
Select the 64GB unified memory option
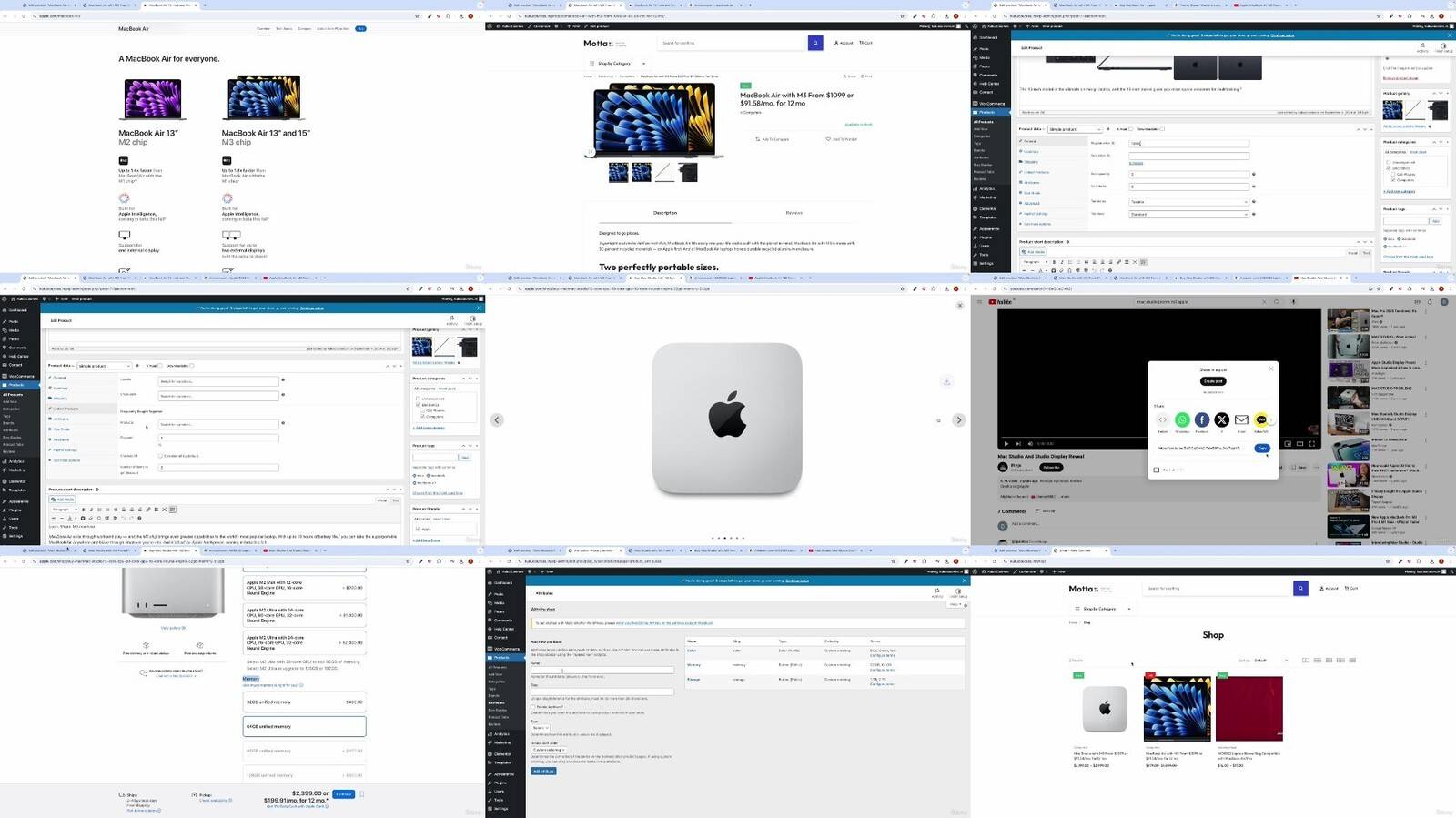pyautogui.click(x=304, y=726)
